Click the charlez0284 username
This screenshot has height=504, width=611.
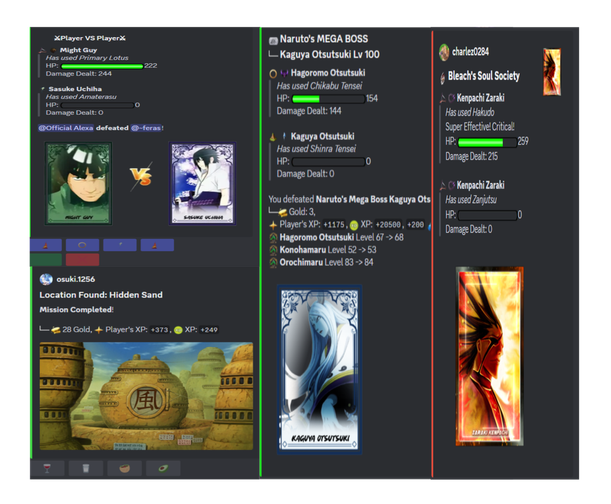[x=470, y=51]
